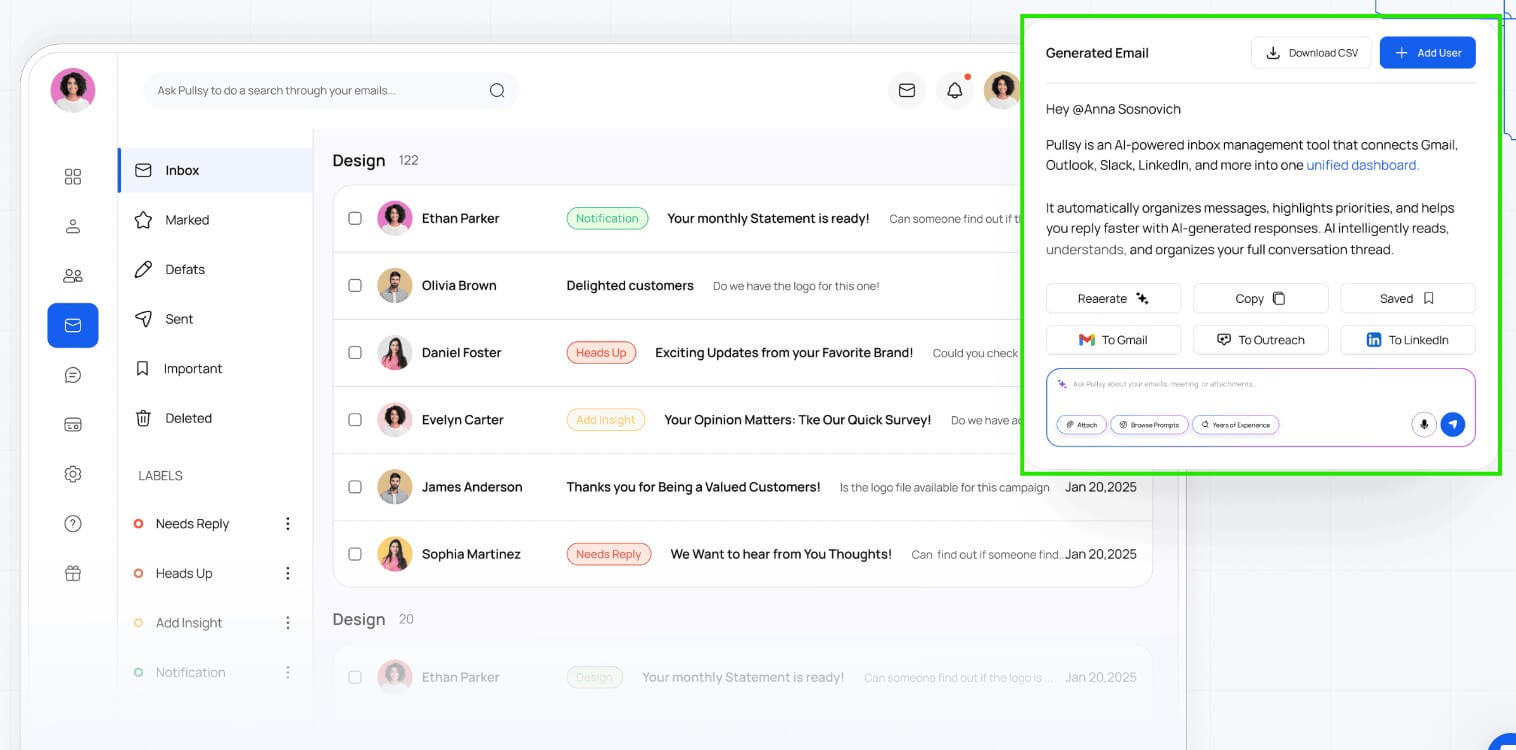Click the Copy button
1516x750 pixels.
[1260, 298]
